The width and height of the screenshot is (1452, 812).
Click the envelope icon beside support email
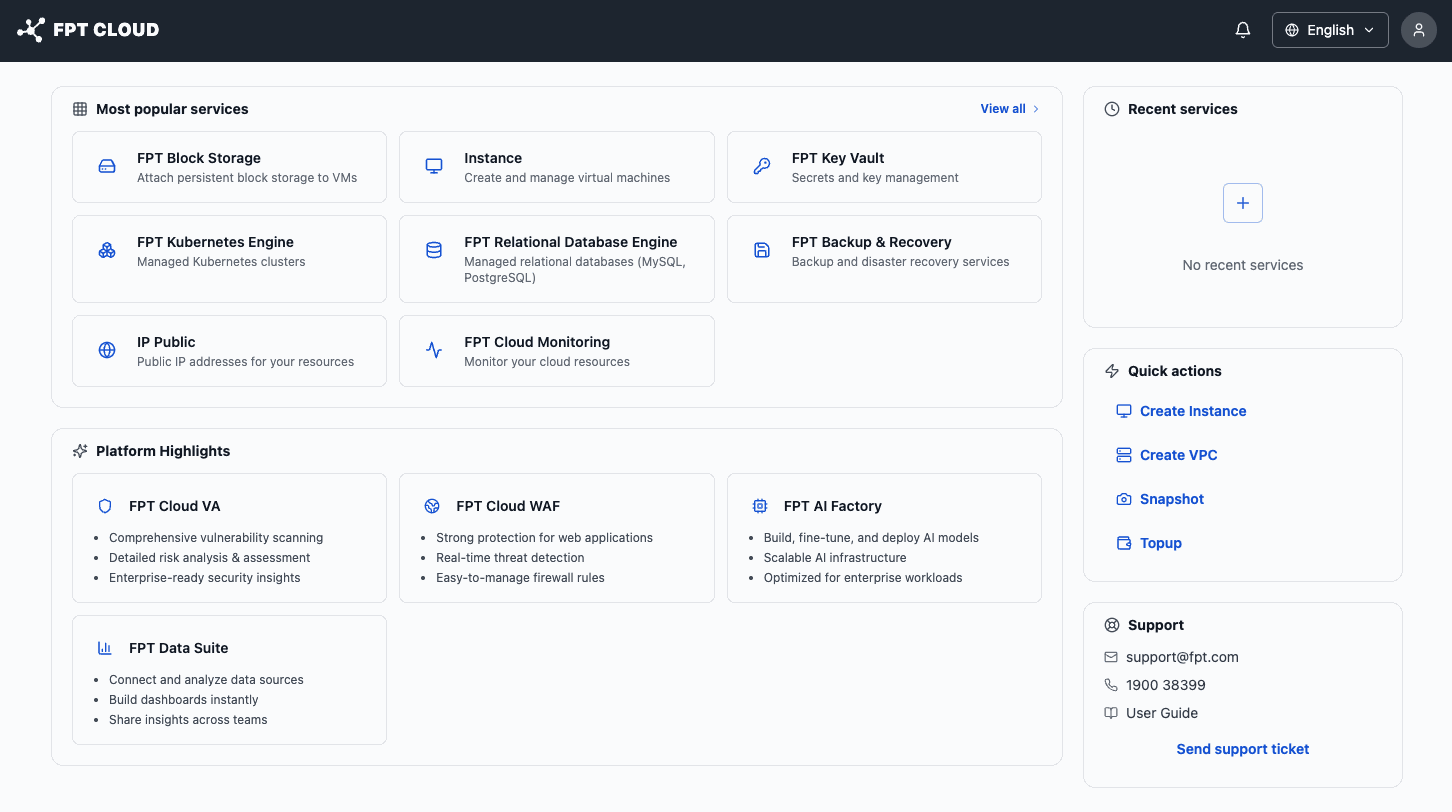pos(1111,657)
